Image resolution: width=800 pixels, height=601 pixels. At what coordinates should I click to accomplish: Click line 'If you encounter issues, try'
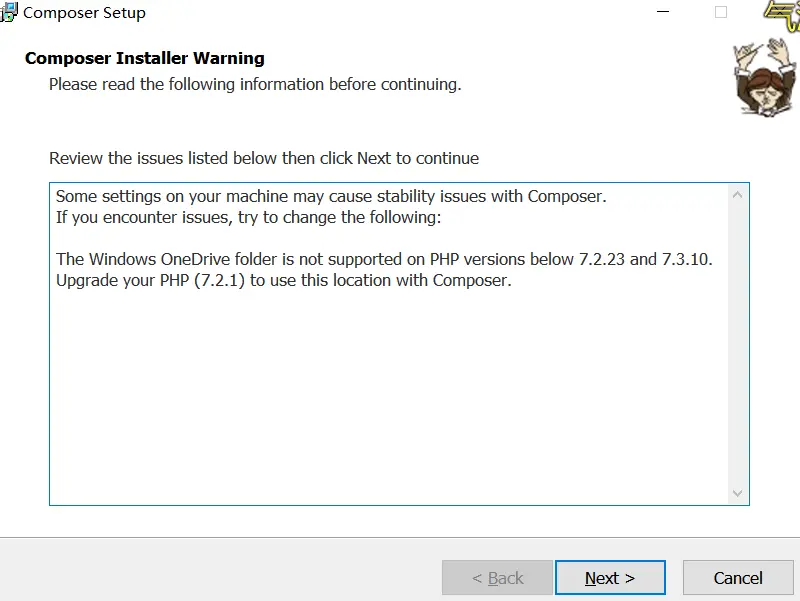248,217
